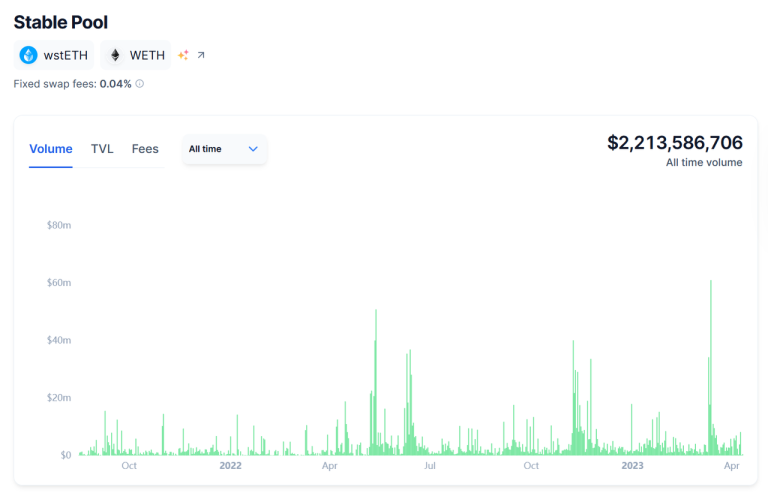The width and height of the screenshot is (768, 493).
Task: Open the Fees chart tab
Action: [145, 149]
